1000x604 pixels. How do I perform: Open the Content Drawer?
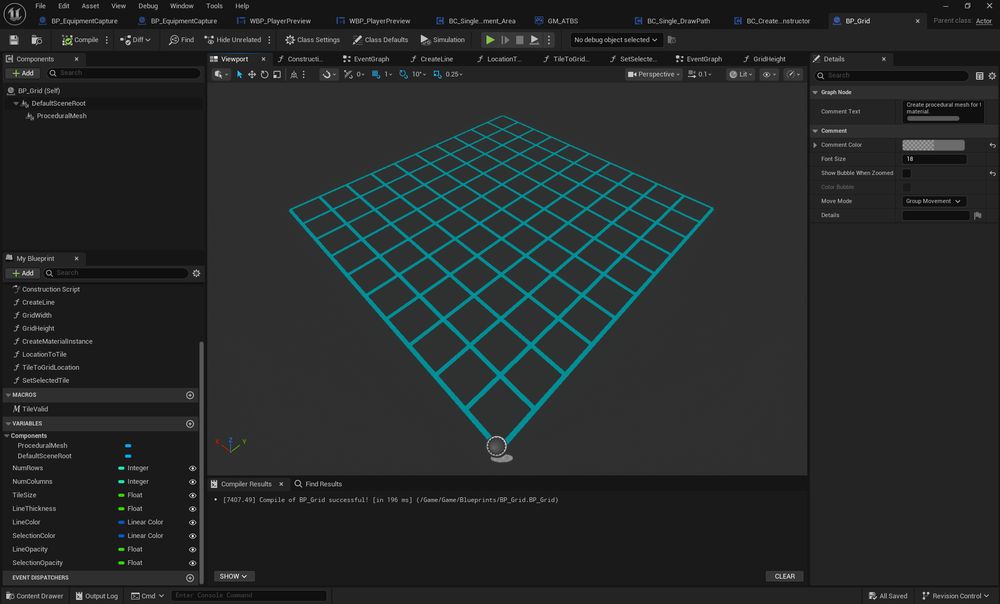tap(34, 596)
